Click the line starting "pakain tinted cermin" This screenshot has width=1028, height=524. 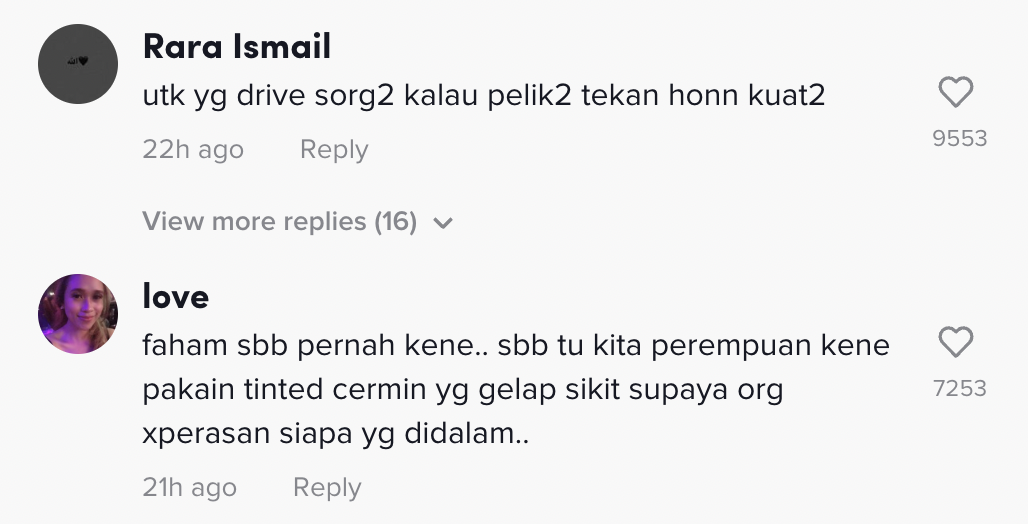(462, 390)
